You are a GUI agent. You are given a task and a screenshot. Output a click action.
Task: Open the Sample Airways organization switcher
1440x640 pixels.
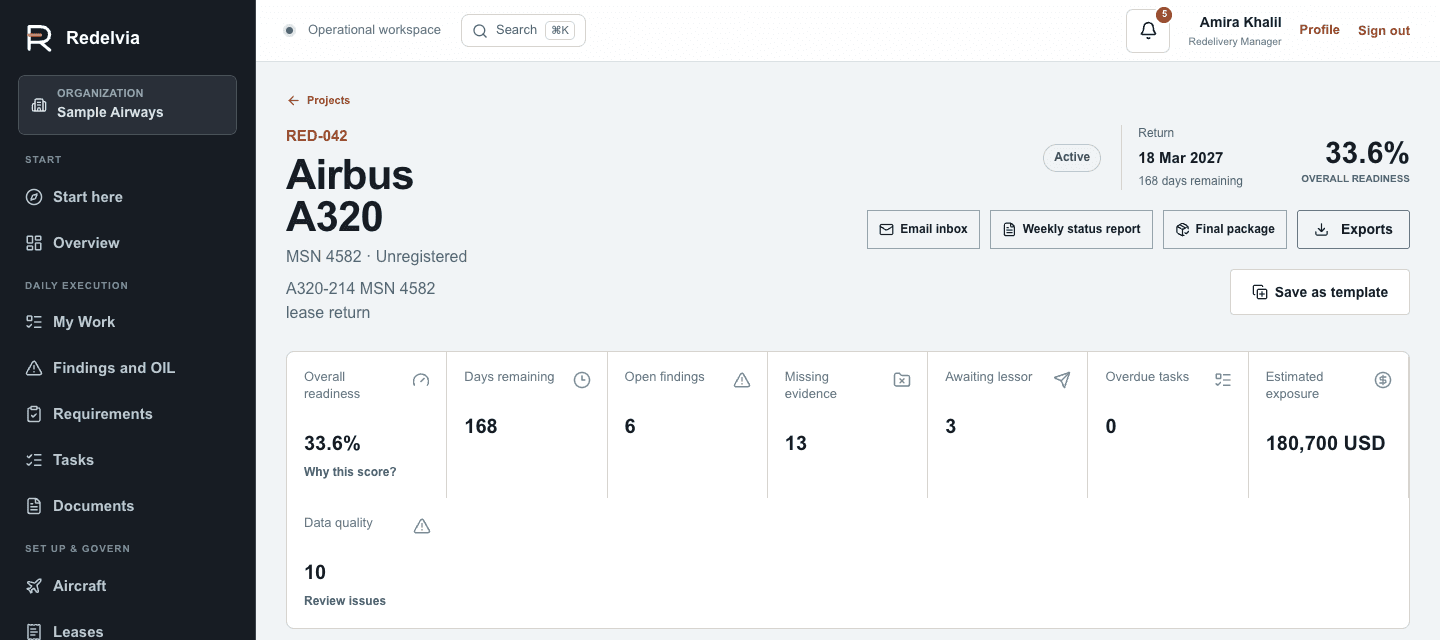[127, 105]
